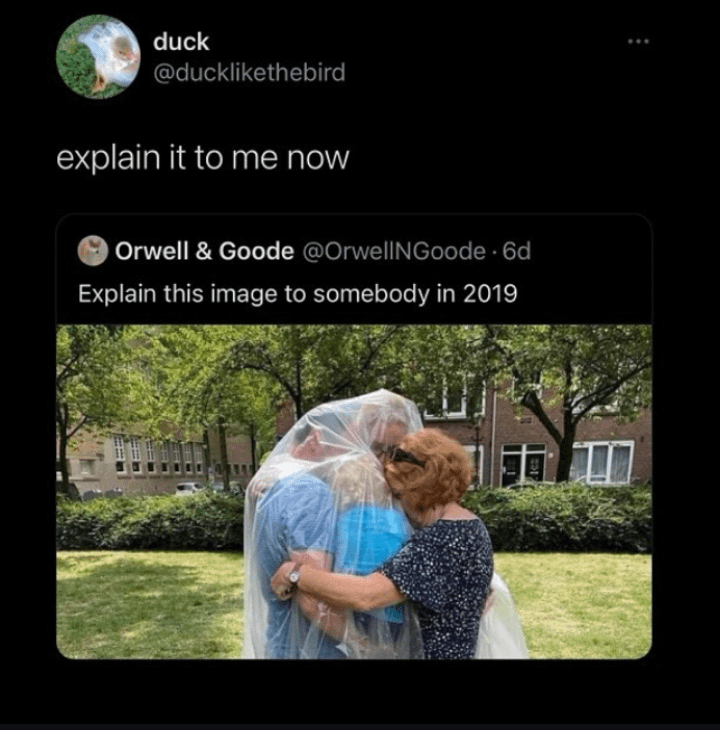Image resolution: width=720 pixels, height=730 pixels.
Task: Open the @ducklikethebird handle link
Action: [249, 73]
